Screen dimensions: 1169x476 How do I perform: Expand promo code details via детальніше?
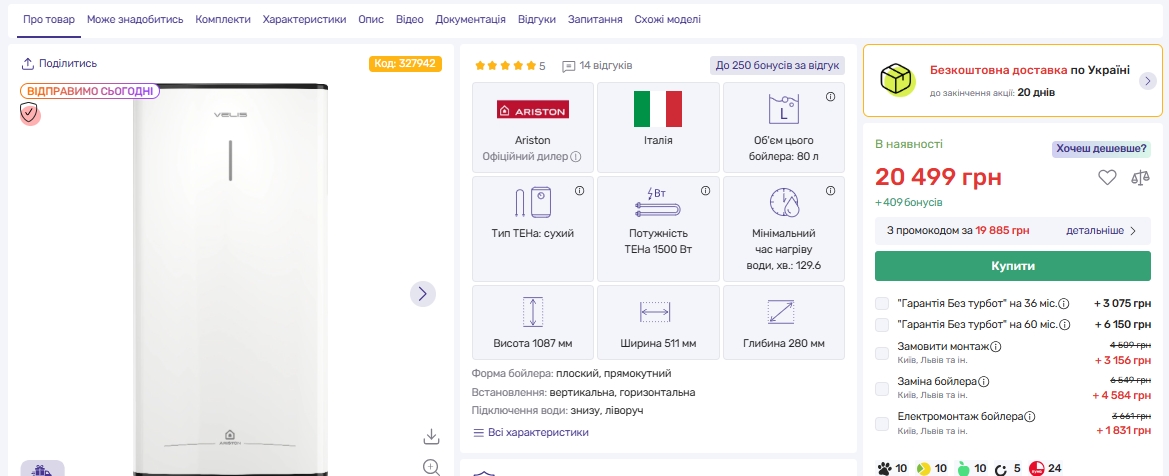(1100, 231)
